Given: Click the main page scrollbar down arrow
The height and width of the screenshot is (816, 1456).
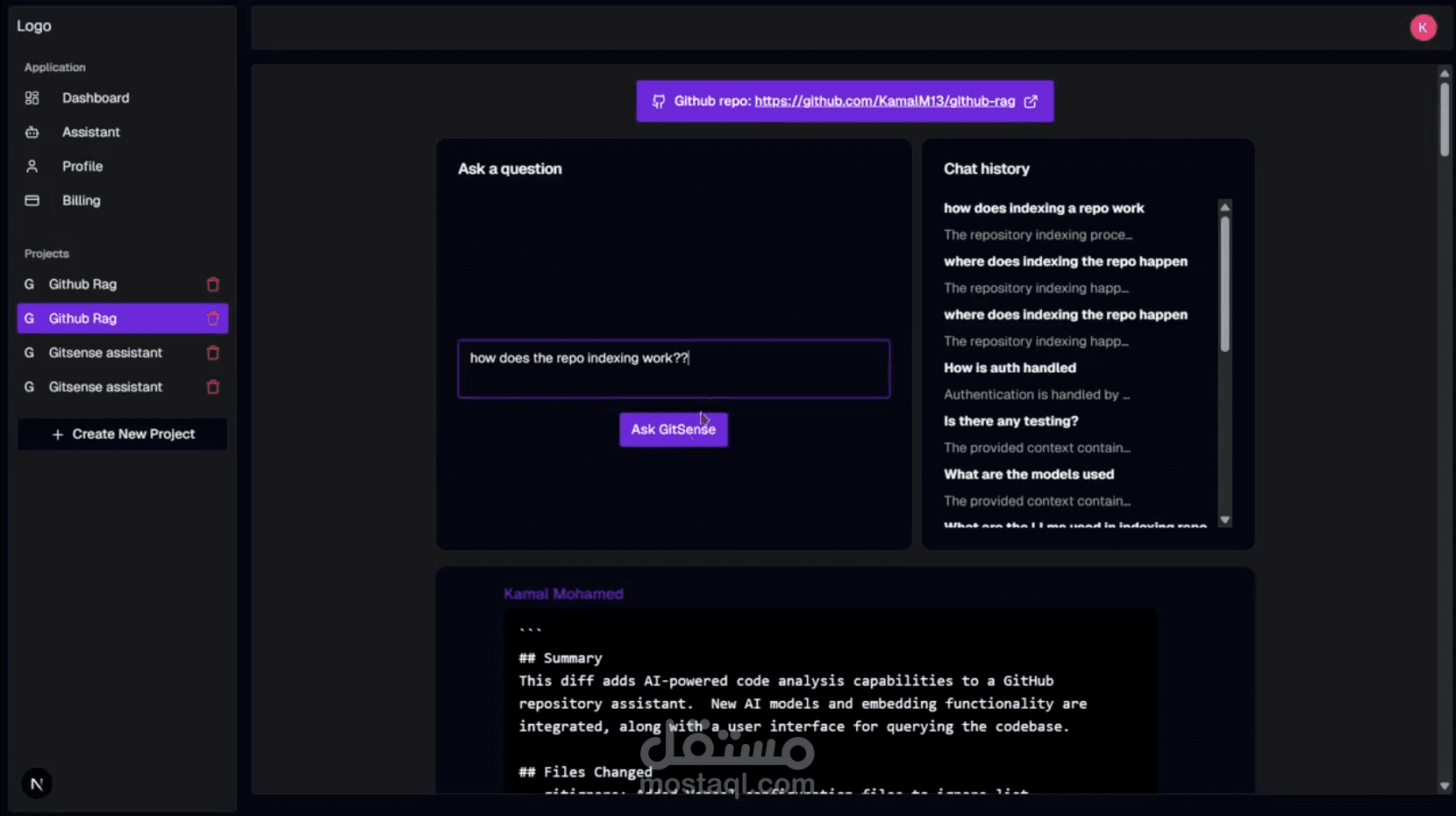Looking at the screenshot, I should [x=1445, y=786].
